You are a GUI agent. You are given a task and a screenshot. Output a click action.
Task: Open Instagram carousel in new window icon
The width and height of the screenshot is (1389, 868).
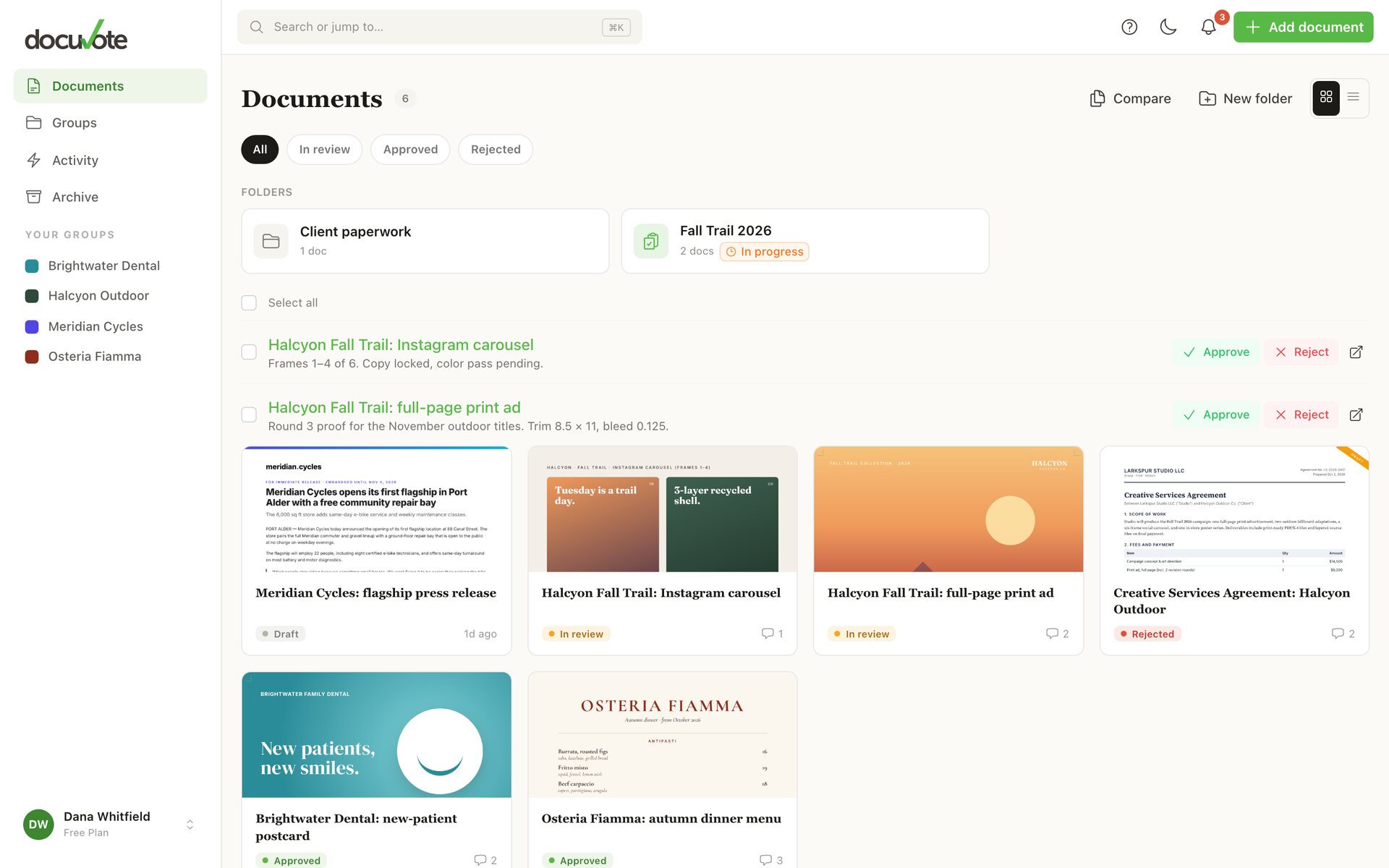(x=1356, y=352)
